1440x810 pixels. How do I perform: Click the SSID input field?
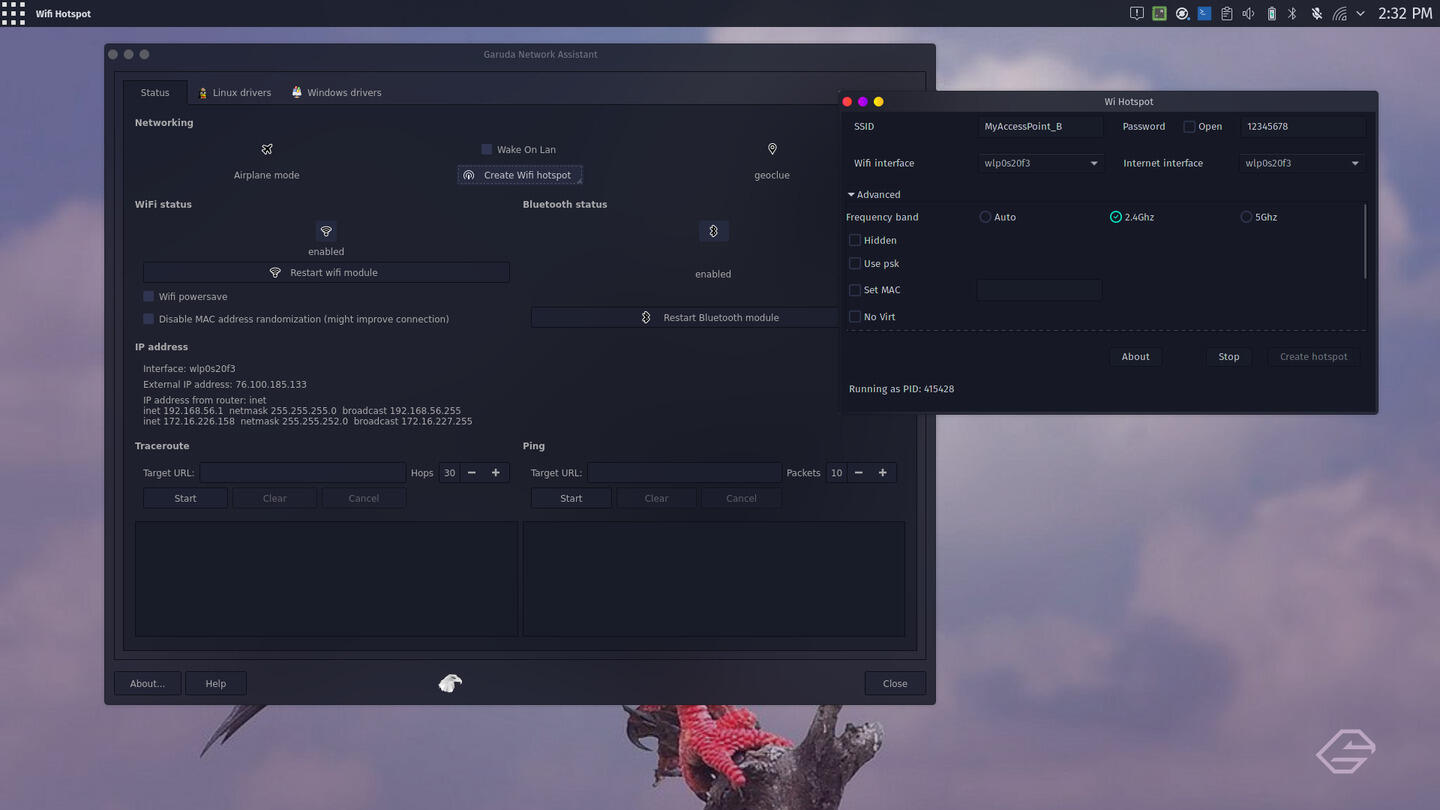(x=1040, y=127)
